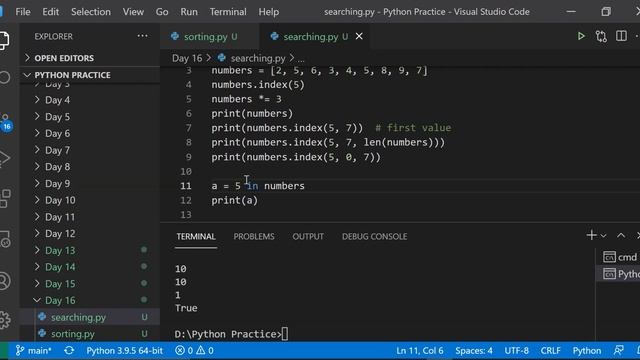Viewport: 640px width, 360px height.
Task: Click the terminal prompt D:\Python Practice>
Action: pyautogui.click(x=228, y=334)
